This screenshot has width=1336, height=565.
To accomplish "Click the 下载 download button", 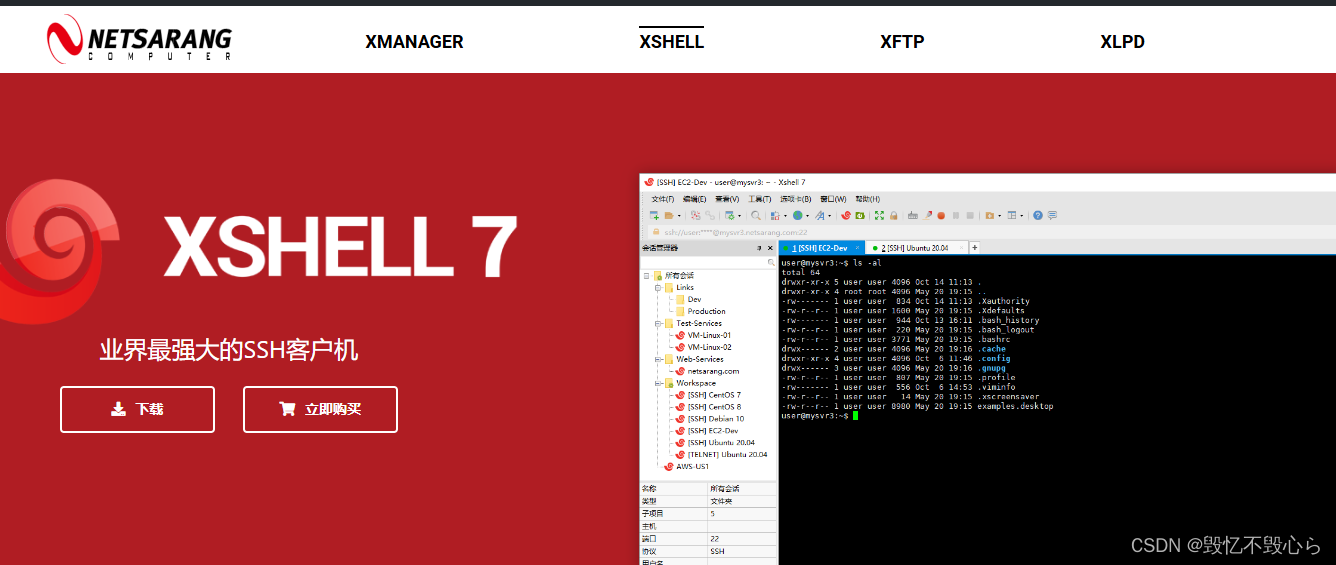I will (137, 409).
